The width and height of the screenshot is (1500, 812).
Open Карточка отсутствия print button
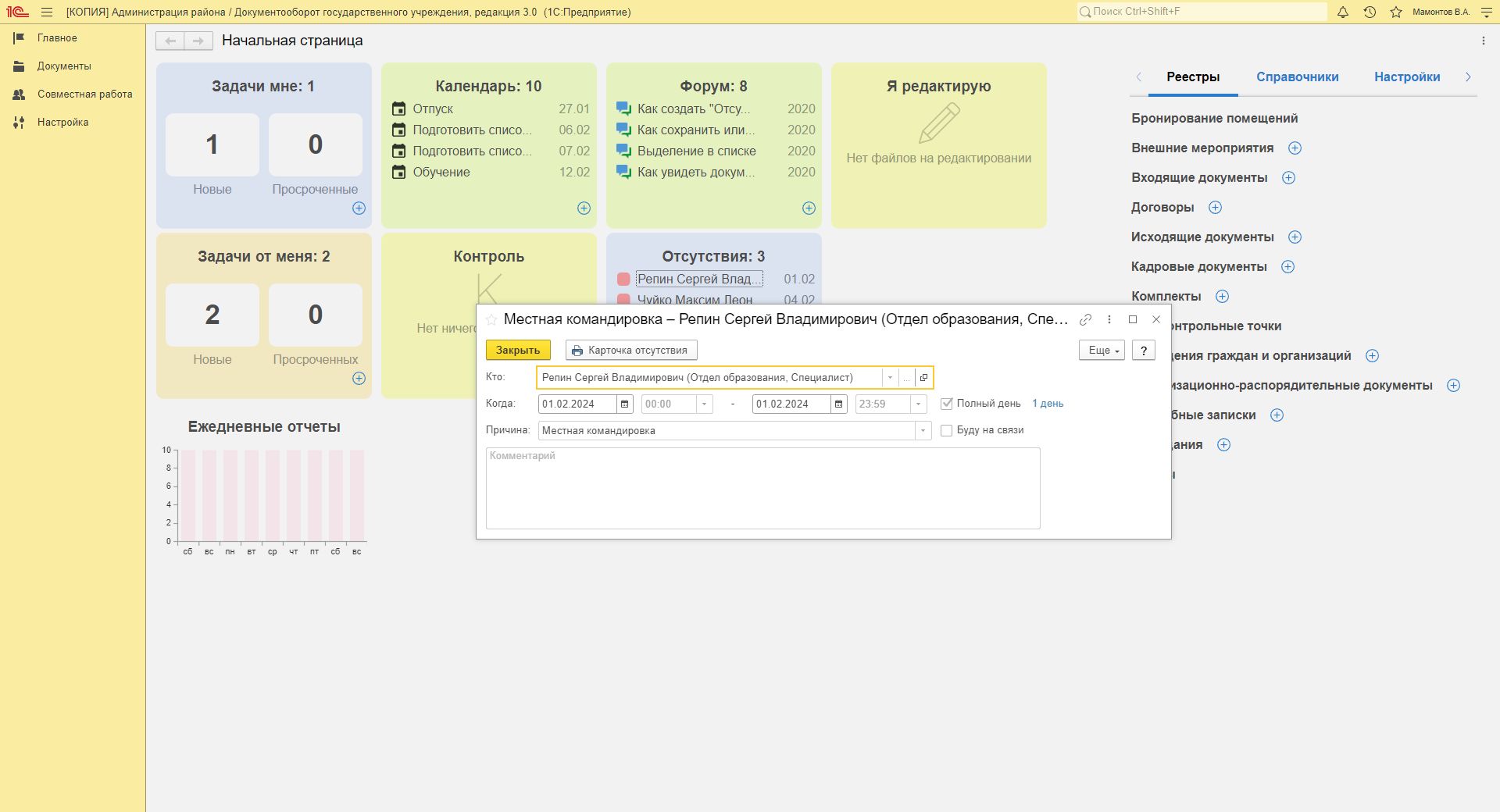tap(631, 350)
